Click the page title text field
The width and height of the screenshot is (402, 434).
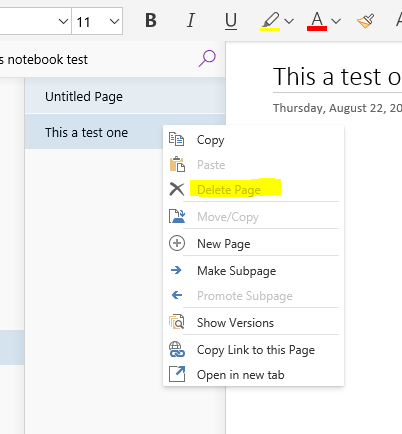[x=337, y=77]
